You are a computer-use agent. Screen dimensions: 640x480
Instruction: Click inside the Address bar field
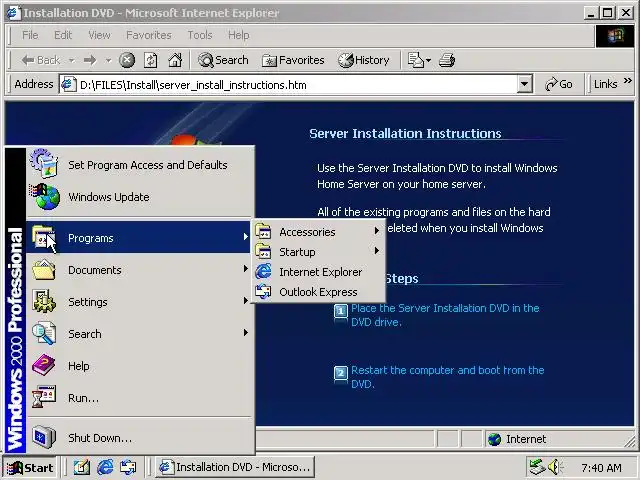pyautogui.click(x=288, y=84)
